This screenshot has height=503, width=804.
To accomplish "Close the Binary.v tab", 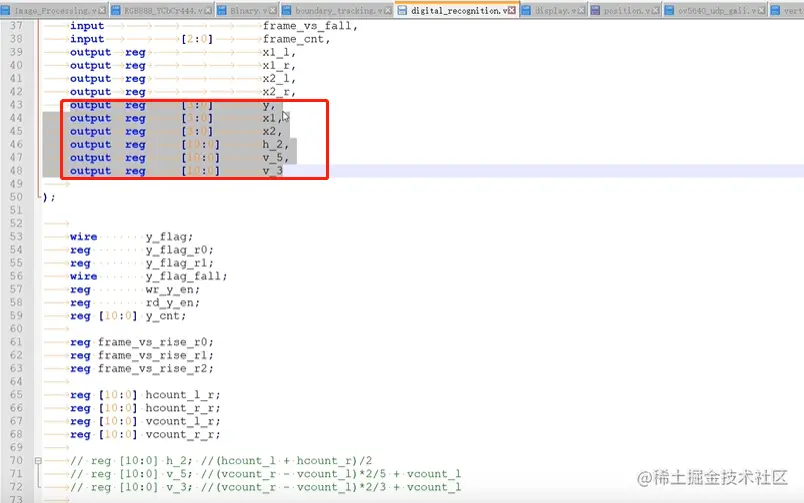I will click(273, 10).
